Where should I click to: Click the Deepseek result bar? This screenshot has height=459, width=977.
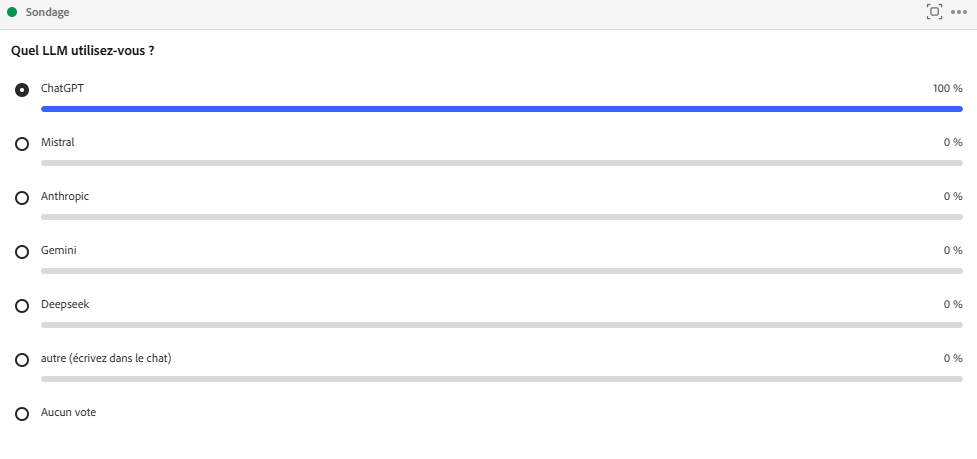[x=500, y=325]
